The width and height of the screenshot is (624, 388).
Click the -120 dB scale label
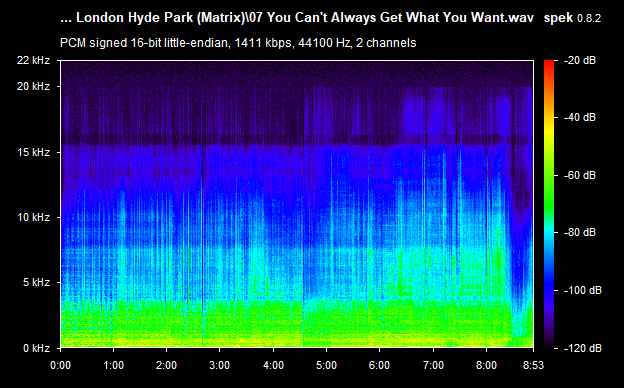tap(583, 348)
